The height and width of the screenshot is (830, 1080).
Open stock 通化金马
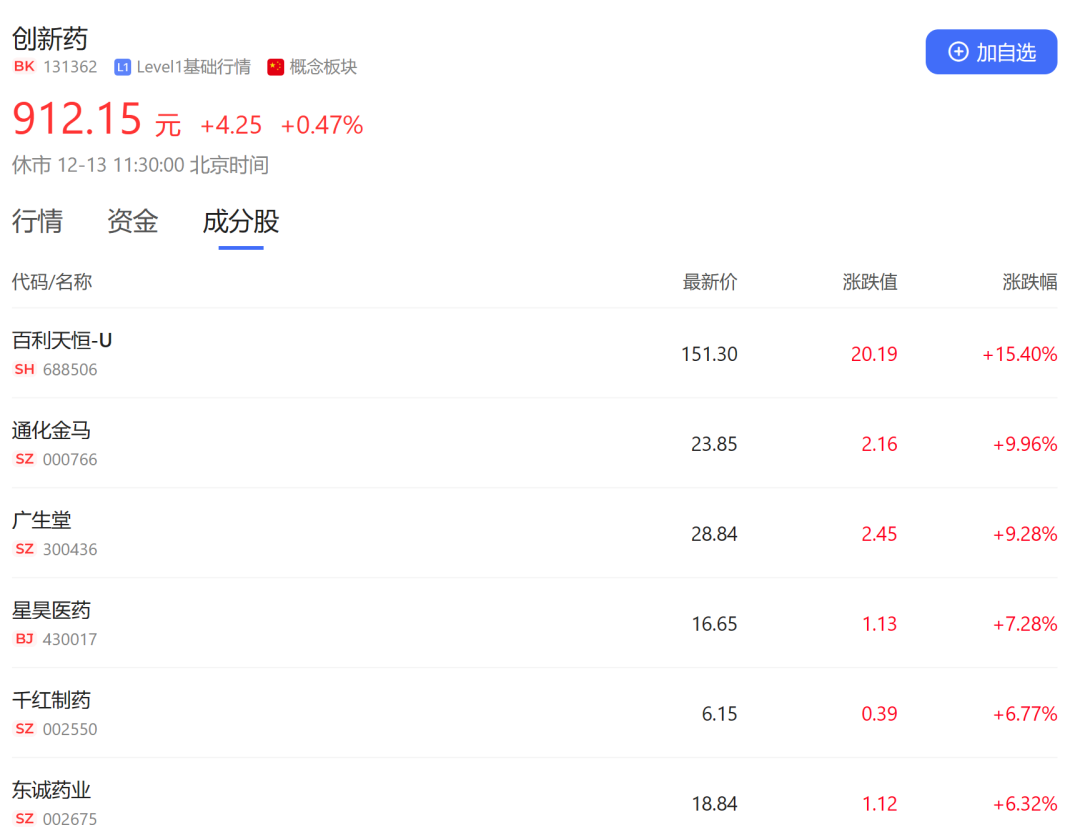pyautogui.click(x=51, y=430)
